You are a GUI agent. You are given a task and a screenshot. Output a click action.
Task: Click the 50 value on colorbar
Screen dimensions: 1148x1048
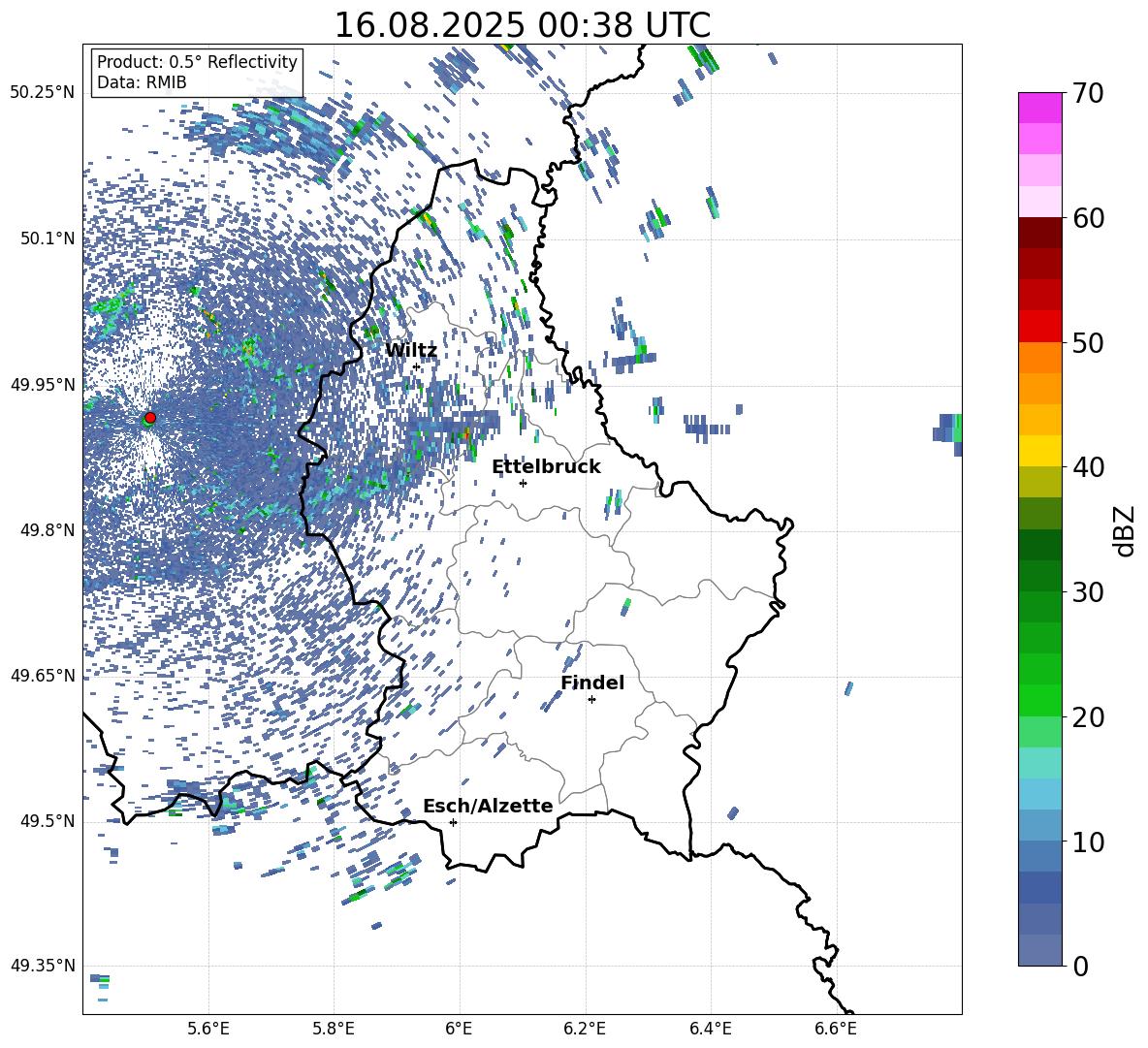[1088, 342]
